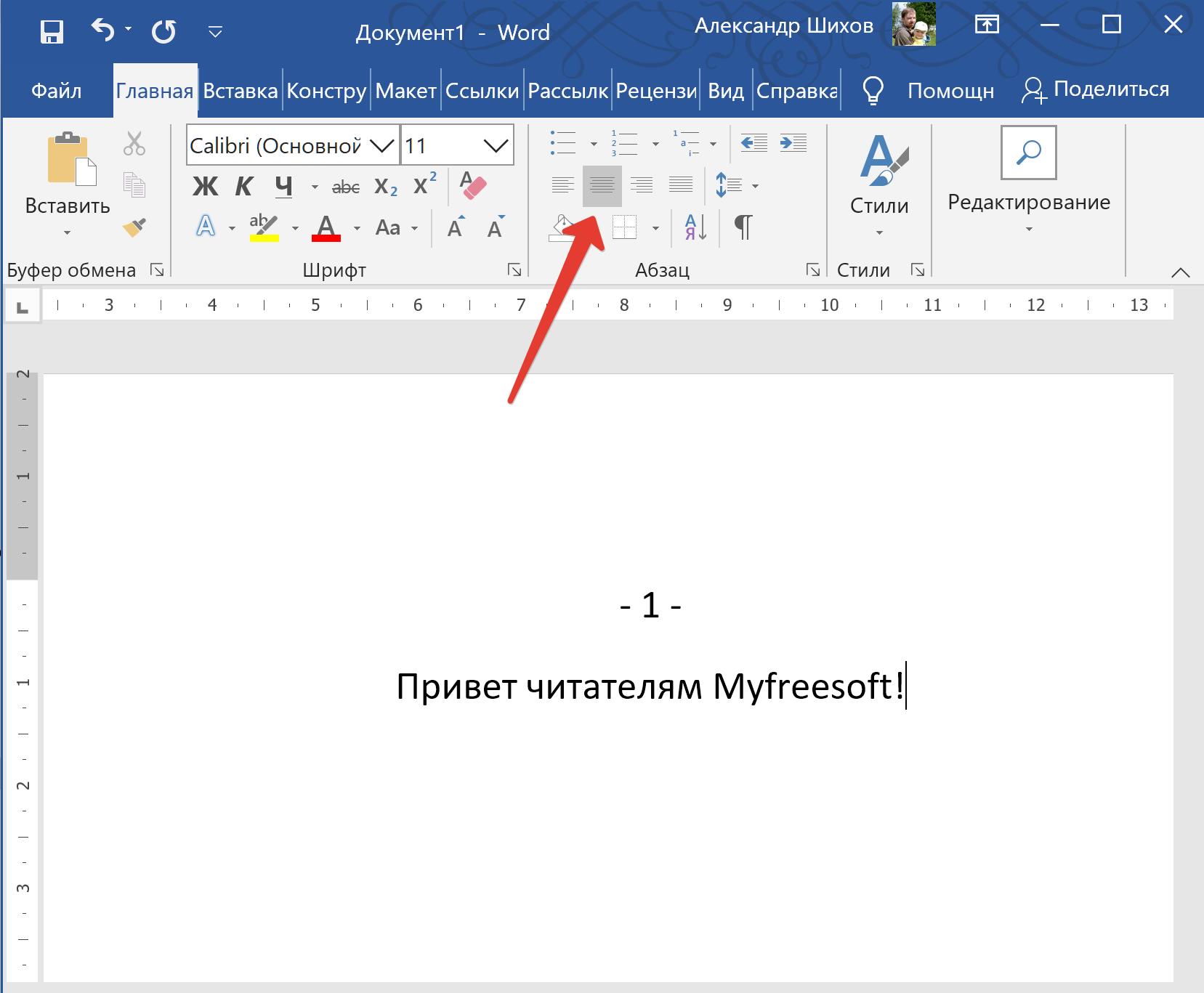Click the Ribbon Display Options icon

point(986,25)
